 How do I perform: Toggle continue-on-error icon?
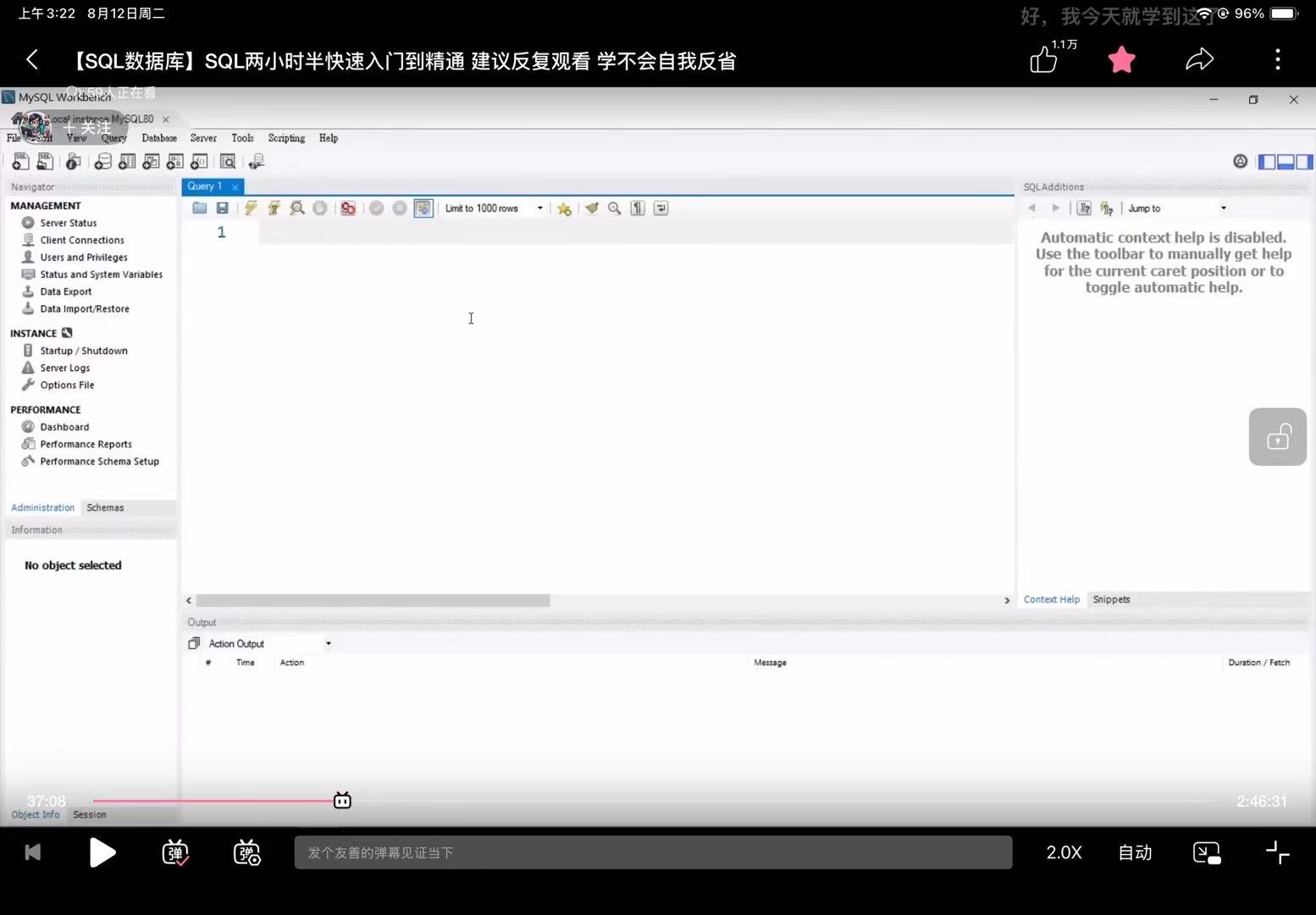pos(348,208)
